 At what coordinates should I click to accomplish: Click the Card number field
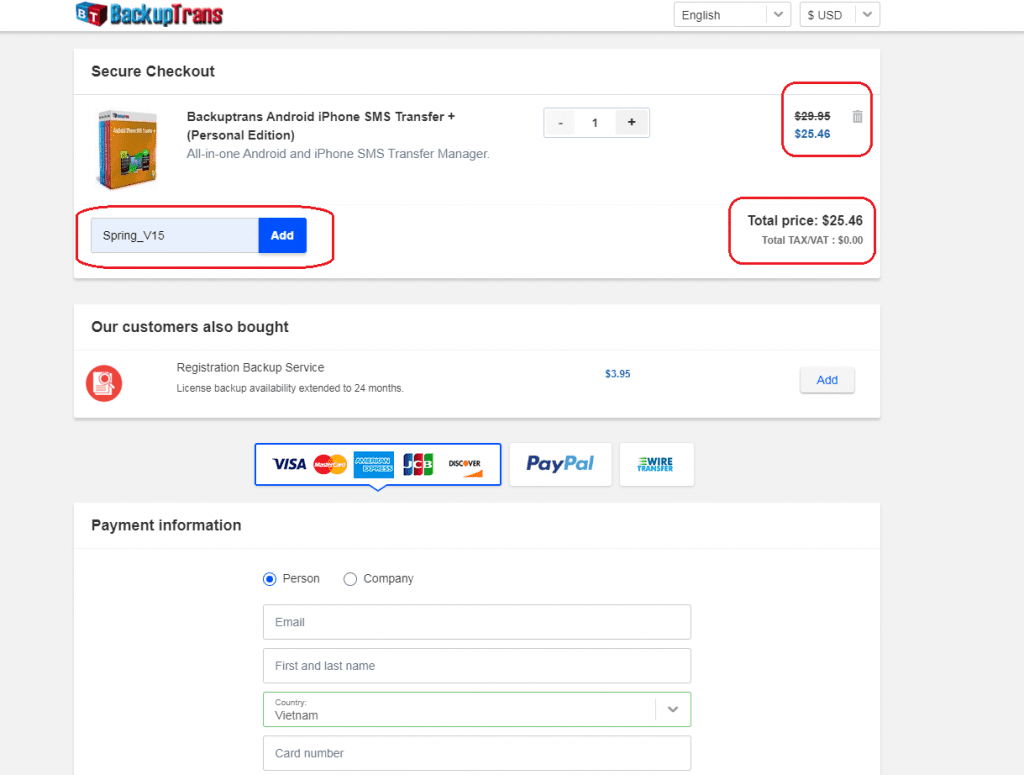pyautogui.click(x=477, y=753)
